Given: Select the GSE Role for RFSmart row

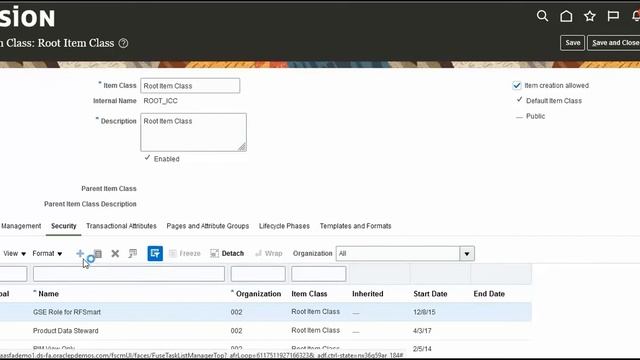Looking at the screenshot, I should (x=266, y=312).
